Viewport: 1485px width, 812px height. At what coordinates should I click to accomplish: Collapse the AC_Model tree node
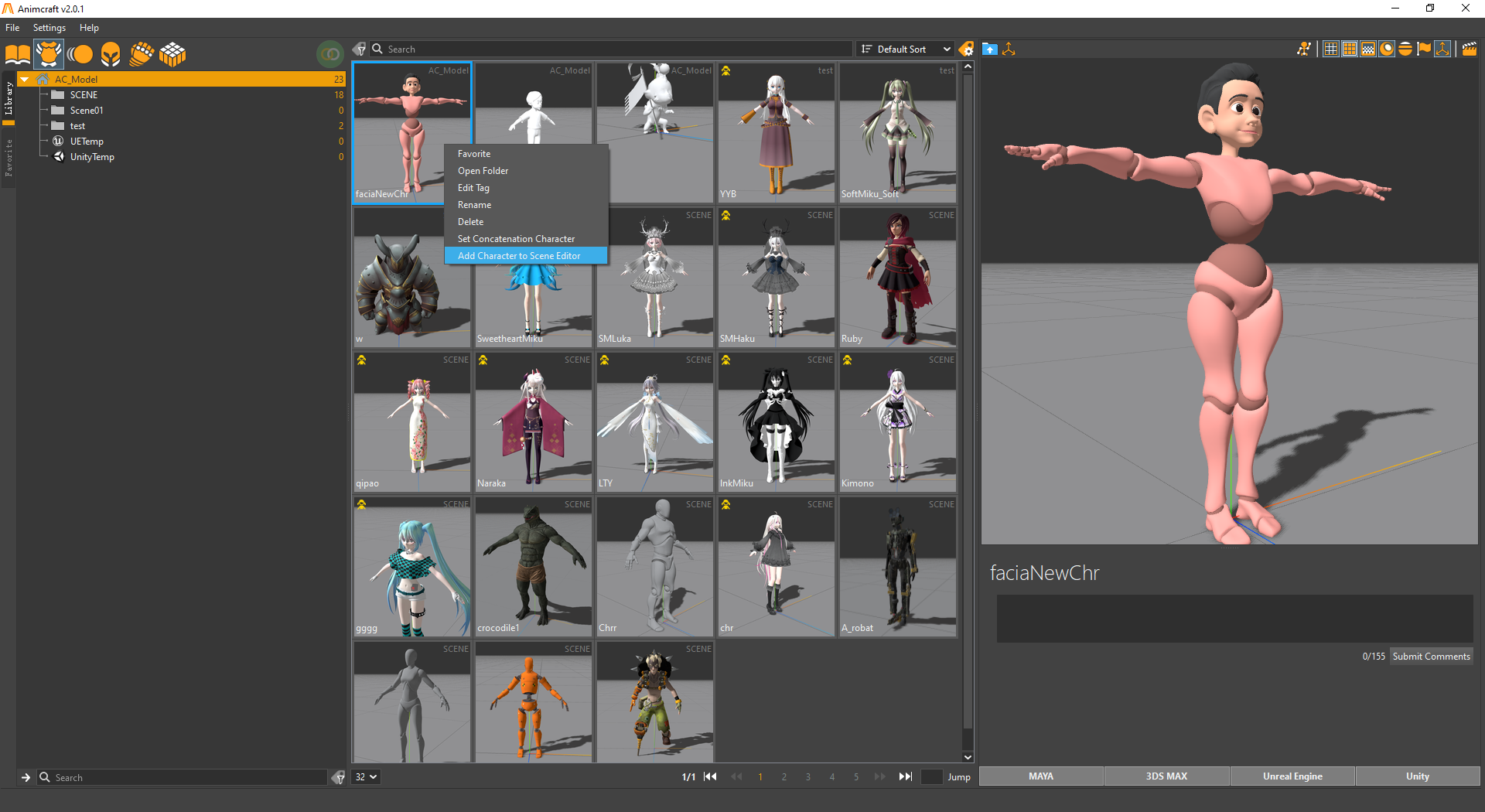point(25,79)
